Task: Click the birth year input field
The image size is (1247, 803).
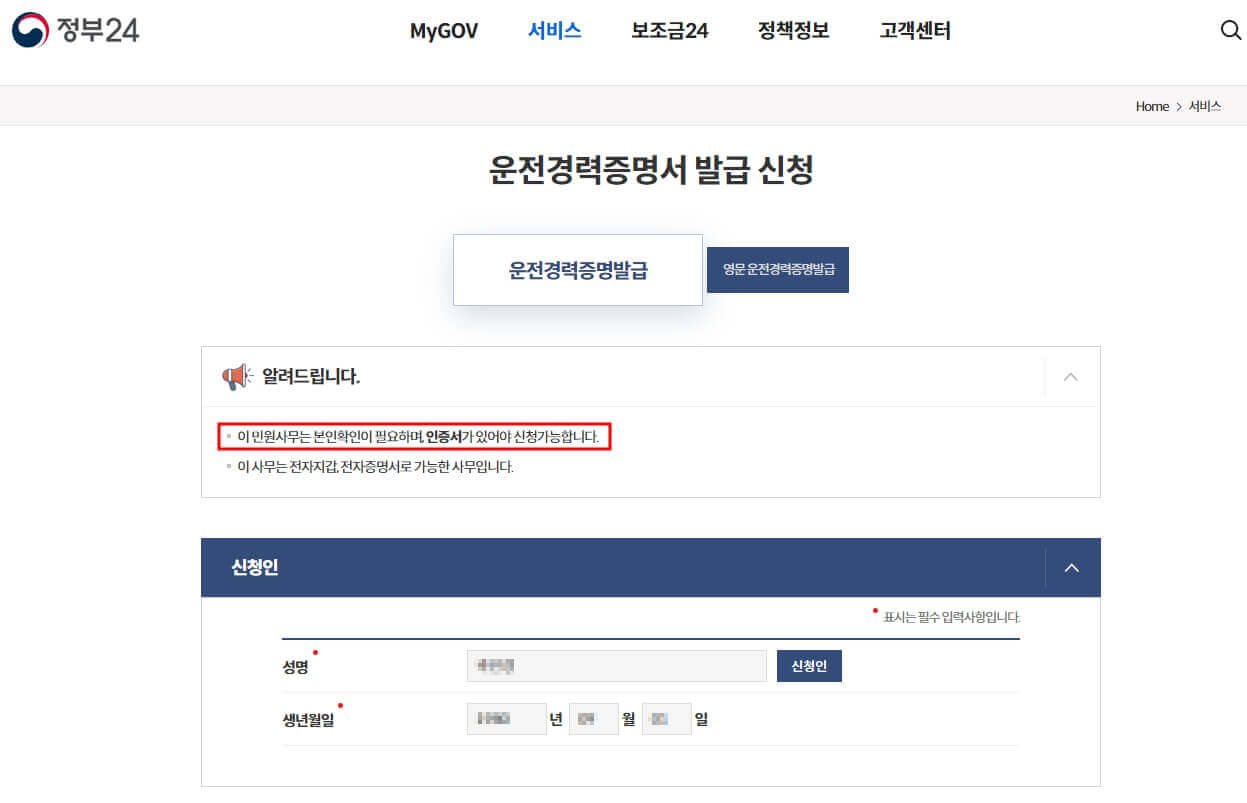Action: tap(506, 718)
